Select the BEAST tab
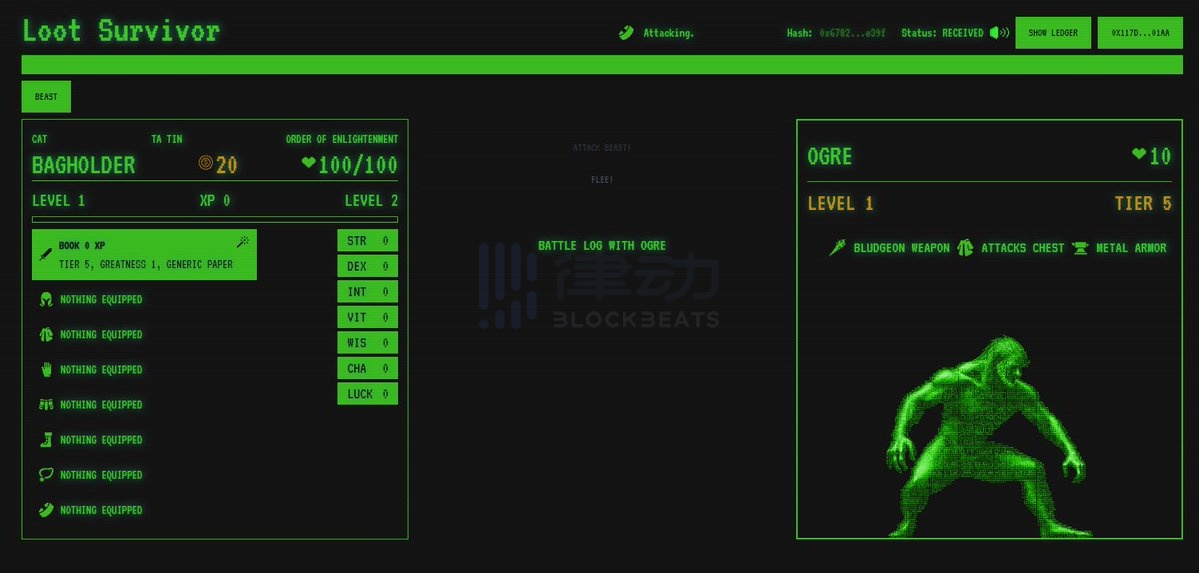Image resolution: width=1199 pixels, height=573 pixels. 46,96
